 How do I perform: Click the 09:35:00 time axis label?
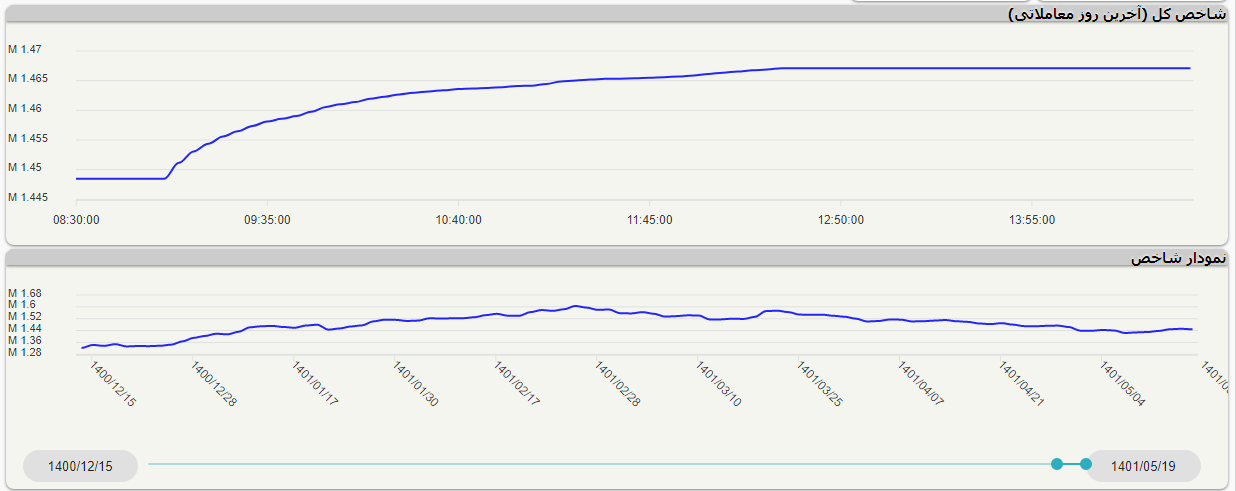[267, 220]
